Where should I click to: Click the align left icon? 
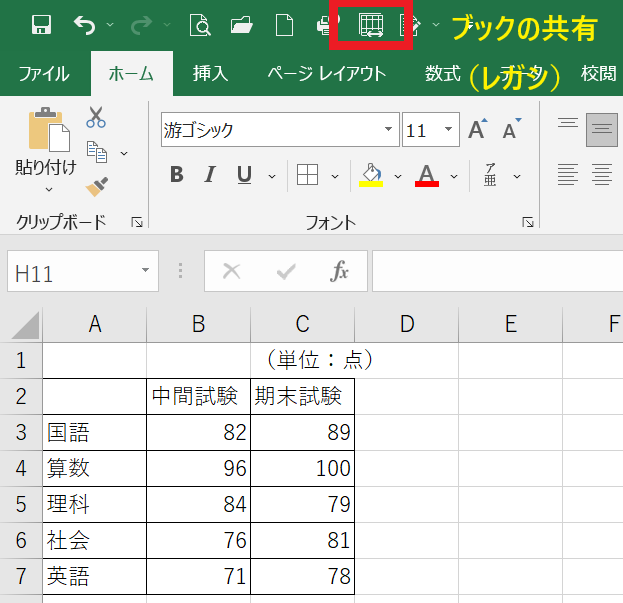(568, 174)
